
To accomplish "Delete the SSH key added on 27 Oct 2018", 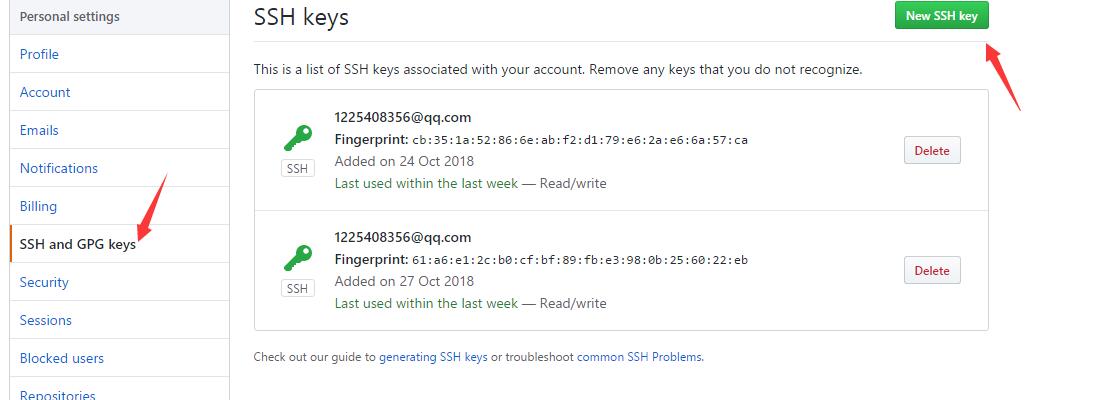I will point(932,270).
